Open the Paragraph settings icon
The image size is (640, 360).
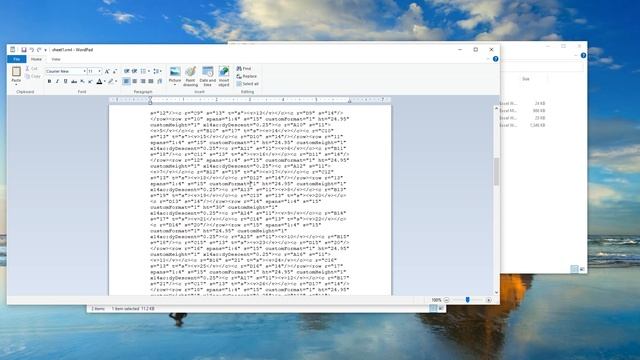tap(160, 81)
